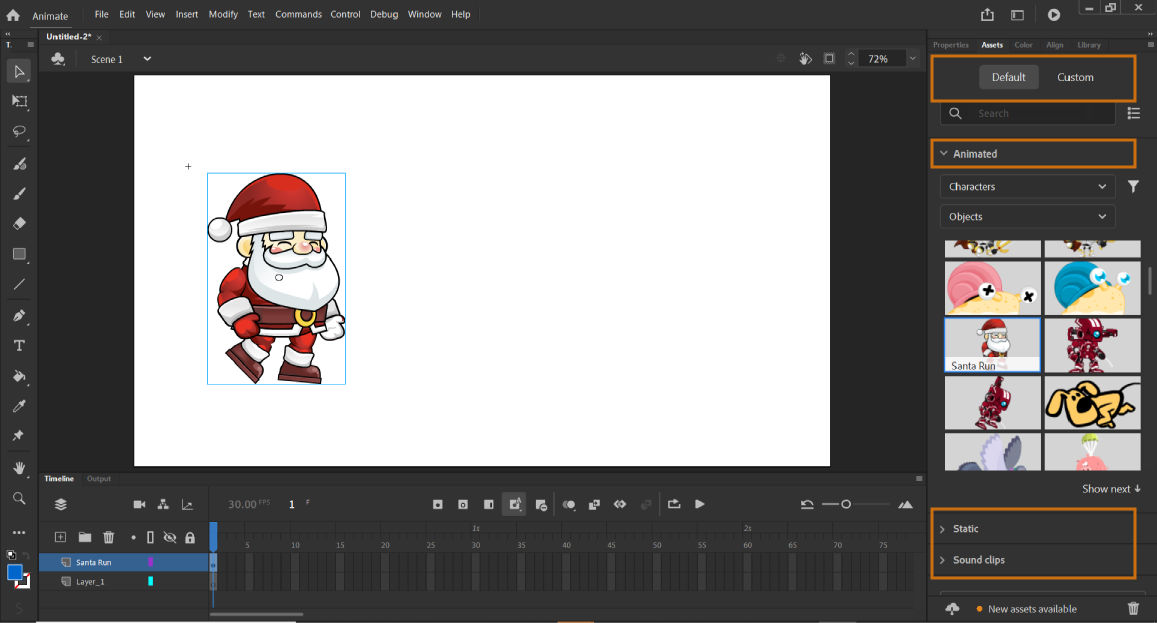Select the Santa Run asset thumbnail
1157x623 pixels.
992,345
